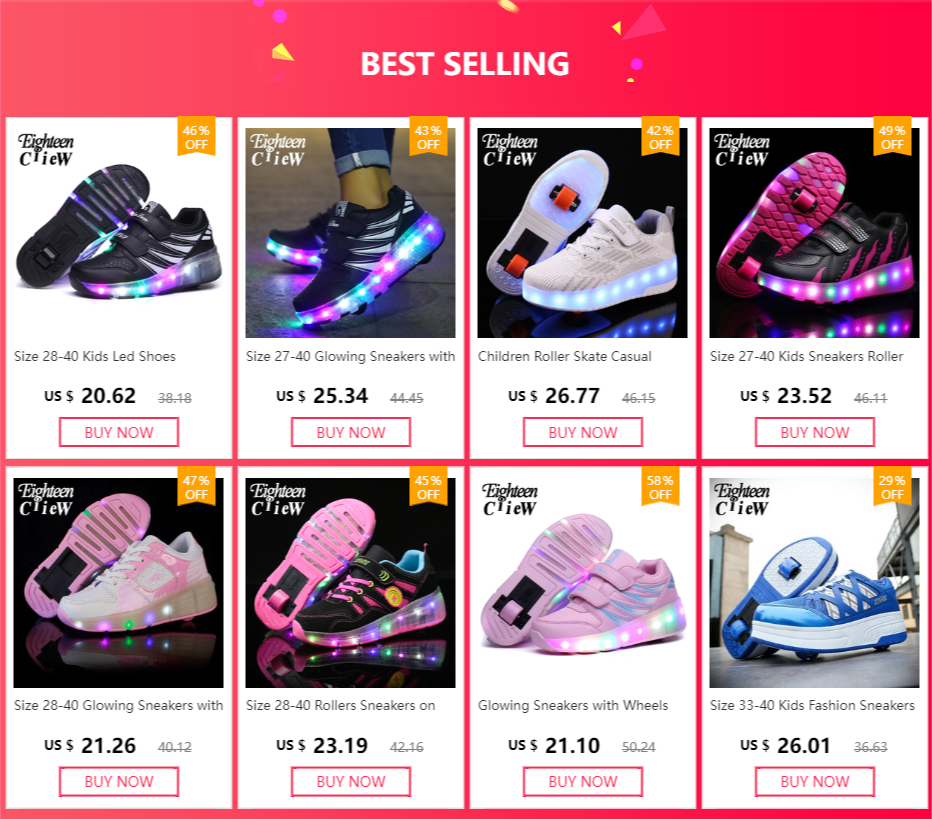Image resolution: width=932 pixels, height=819 pixels.
Task: Click the 29% OFF badge on blue sneakers
Action: (892, 487)
